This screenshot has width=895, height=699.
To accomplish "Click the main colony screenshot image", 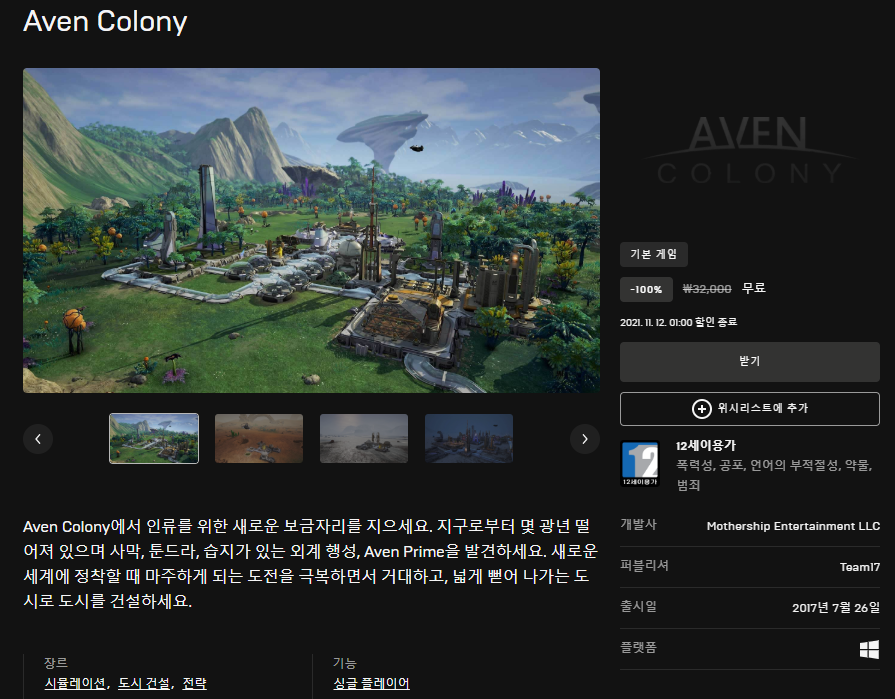I will (x=311, y=231).
